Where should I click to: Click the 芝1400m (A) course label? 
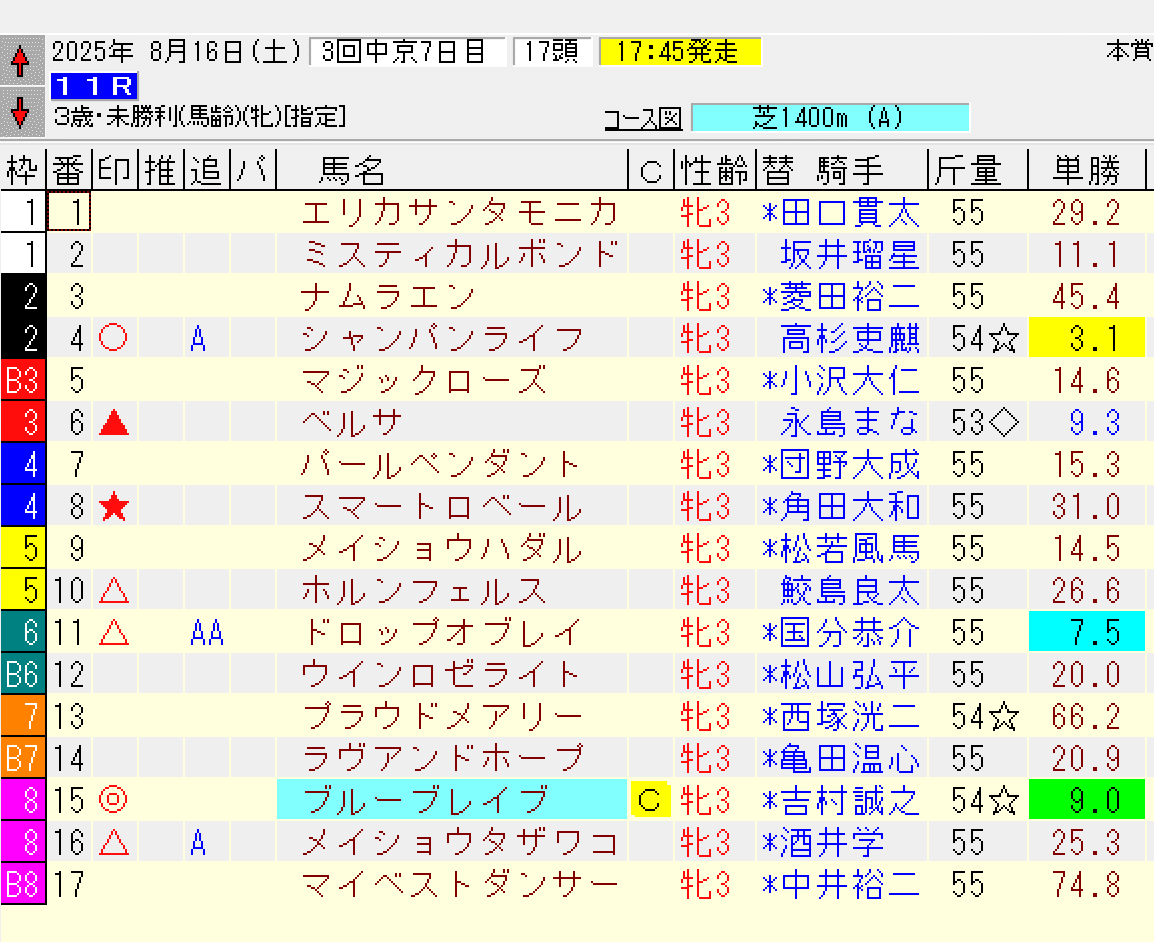tap(830, 118)
